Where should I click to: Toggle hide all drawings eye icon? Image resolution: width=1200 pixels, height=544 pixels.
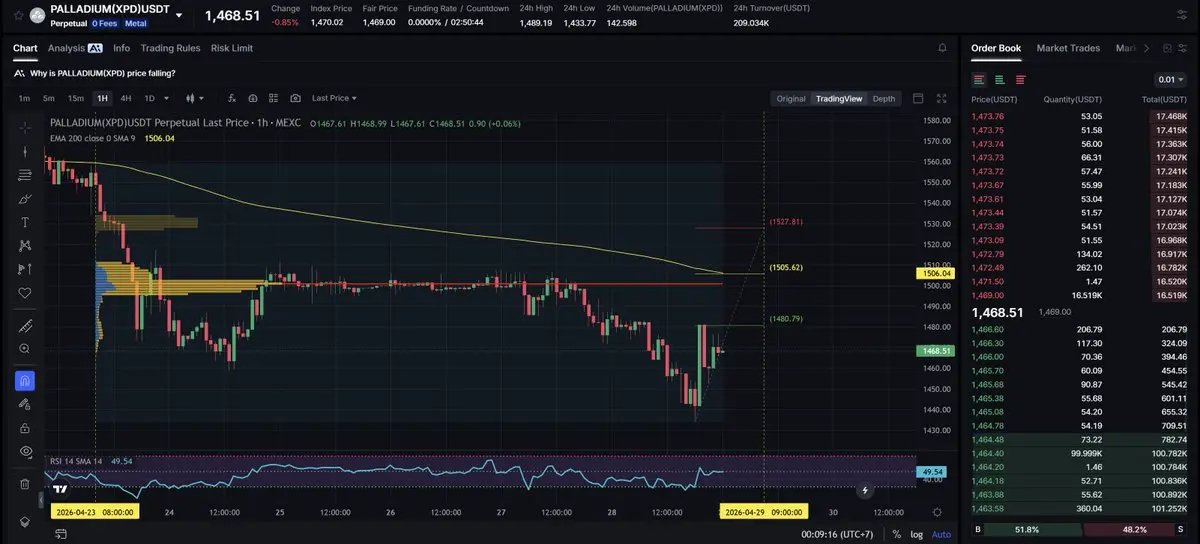click(x=25, y=452)
